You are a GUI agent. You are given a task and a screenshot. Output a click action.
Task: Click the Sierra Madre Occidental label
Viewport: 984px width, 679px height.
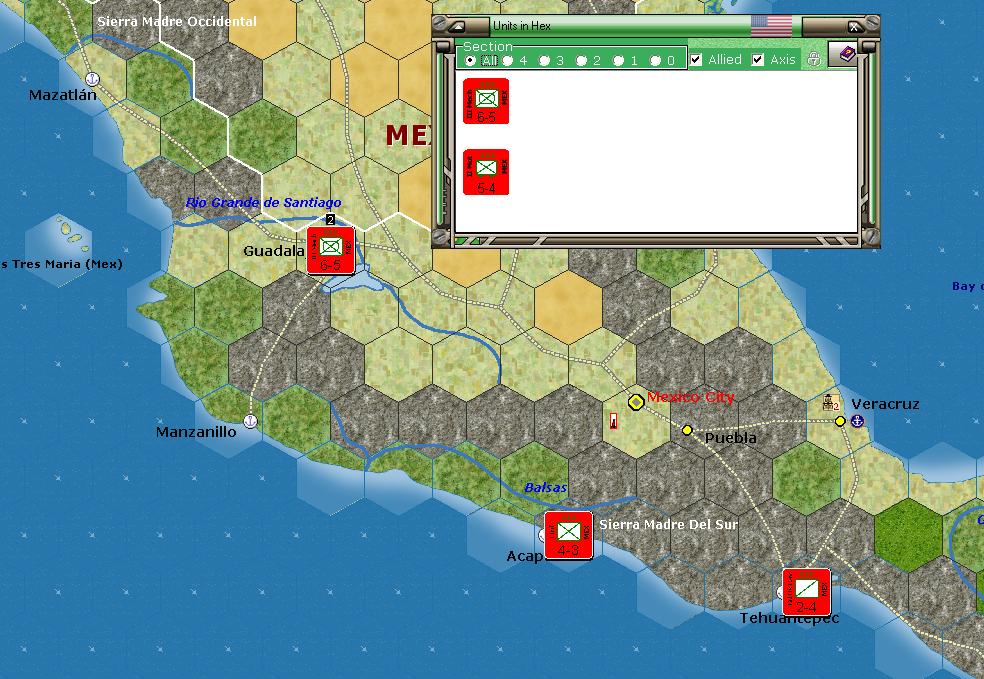click(177, 21)
